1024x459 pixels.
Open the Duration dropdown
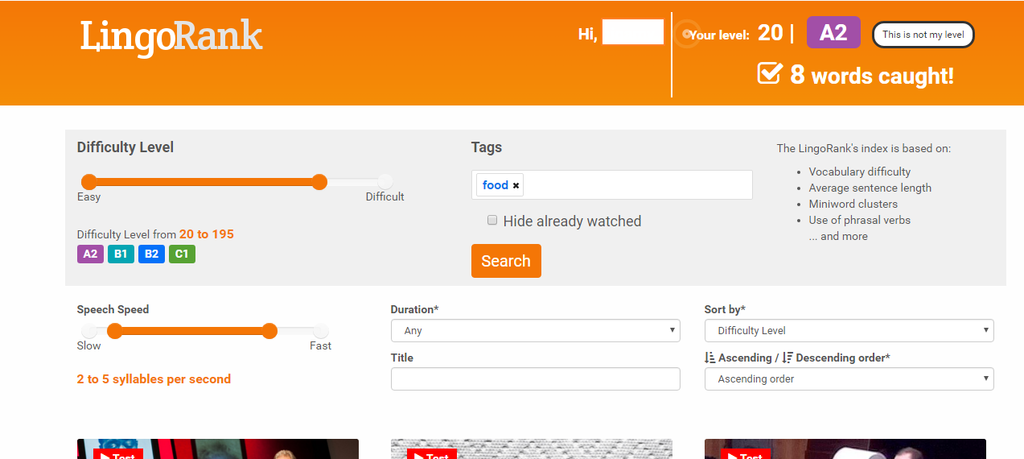click(x=536, y=330)
